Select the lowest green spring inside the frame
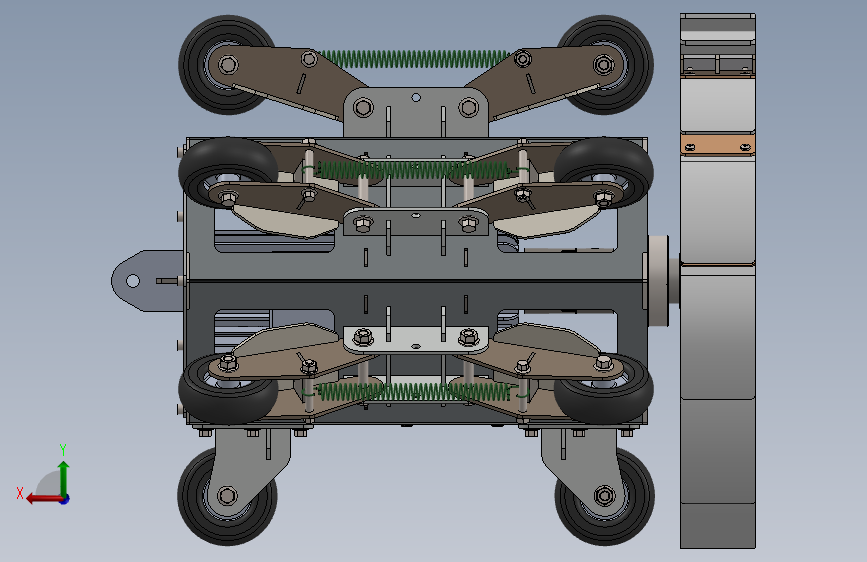Viewport: 867px width, 562px height. (415, 392)
